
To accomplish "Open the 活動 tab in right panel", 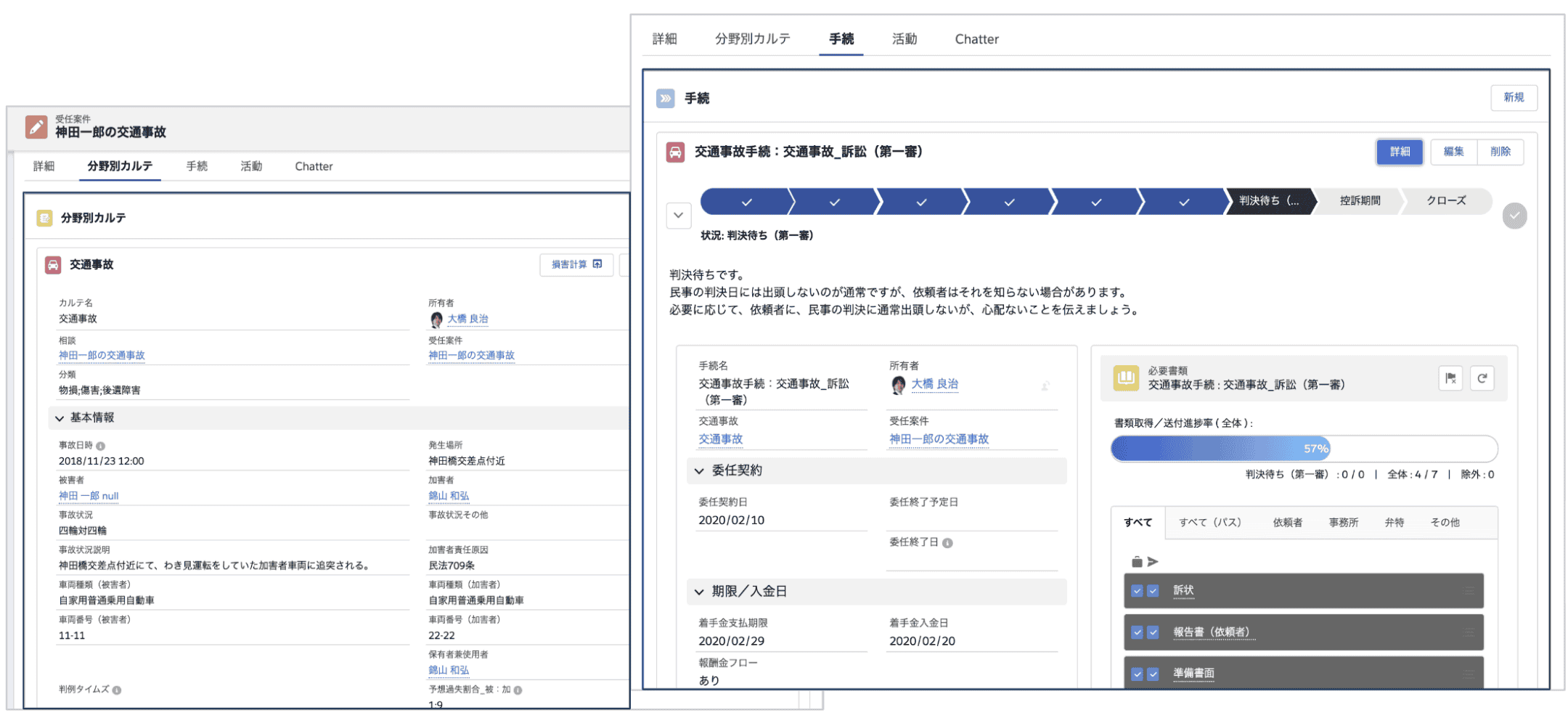I will click(904, 39).
